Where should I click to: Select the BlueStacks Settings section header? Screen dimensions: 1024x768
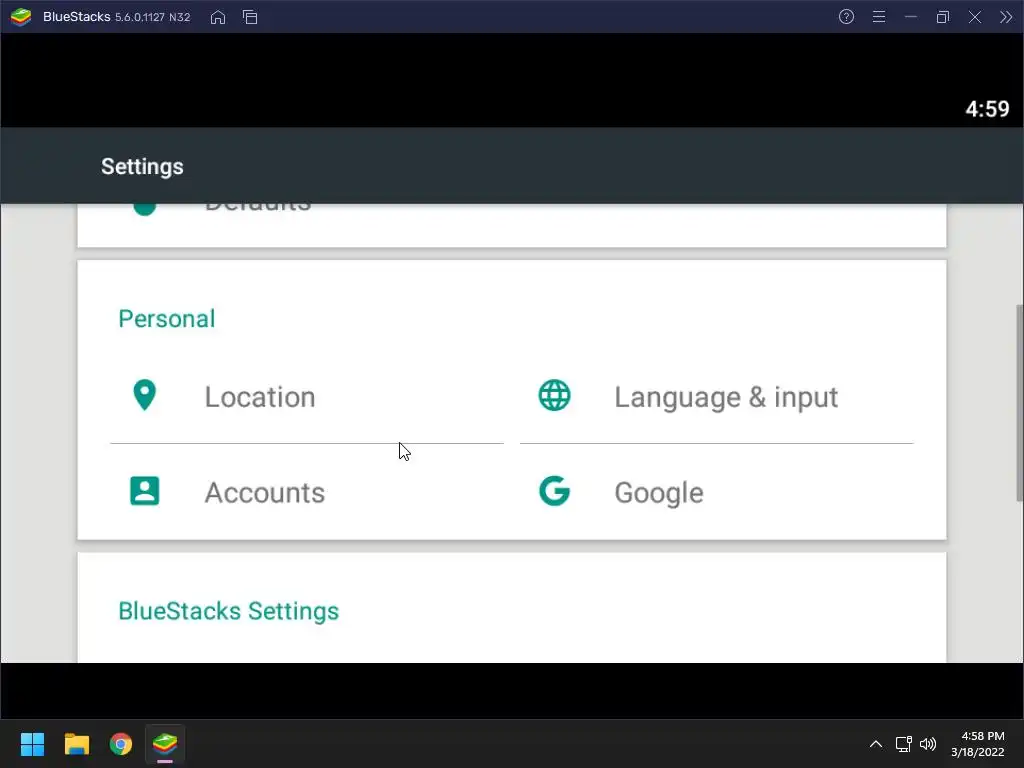click(x=229, y=611)
